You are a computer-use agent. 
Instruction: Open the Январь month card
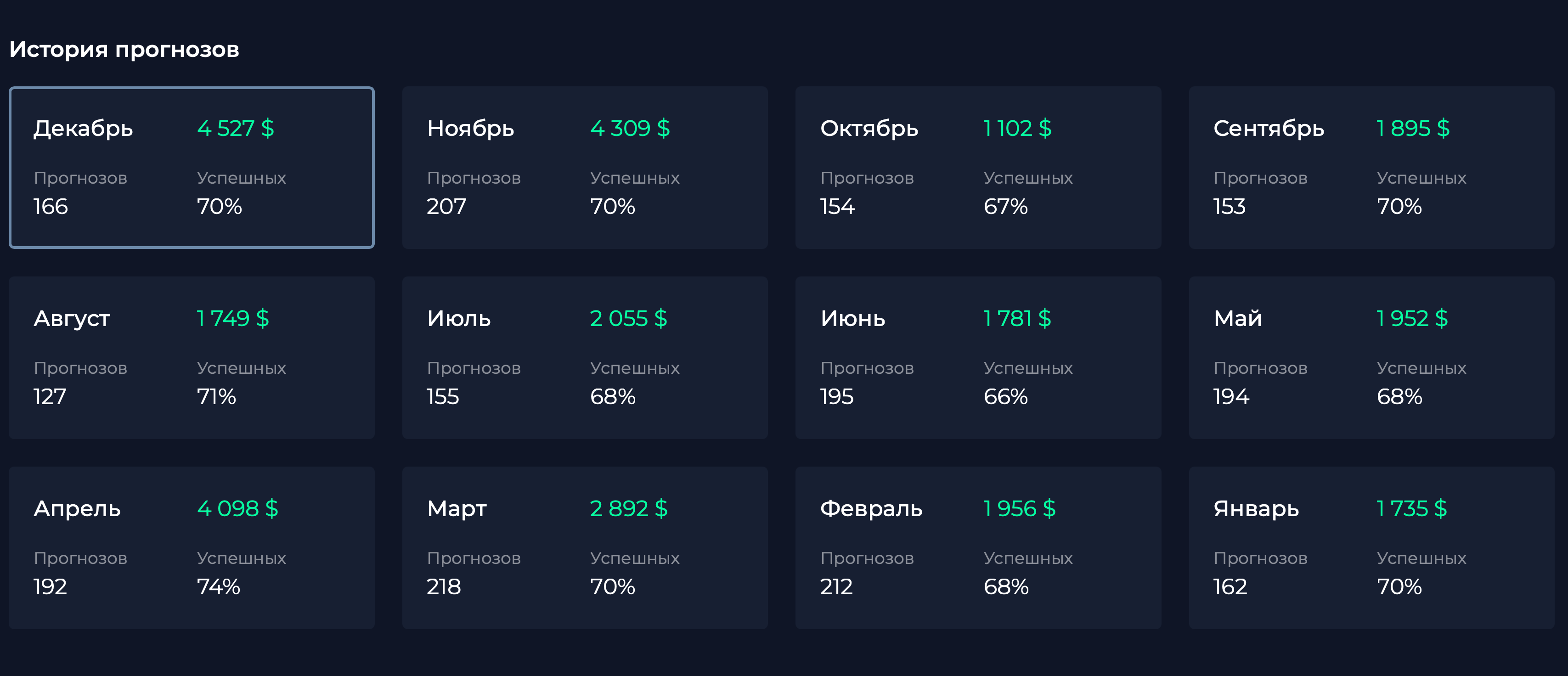click(x=1371, y=547)
